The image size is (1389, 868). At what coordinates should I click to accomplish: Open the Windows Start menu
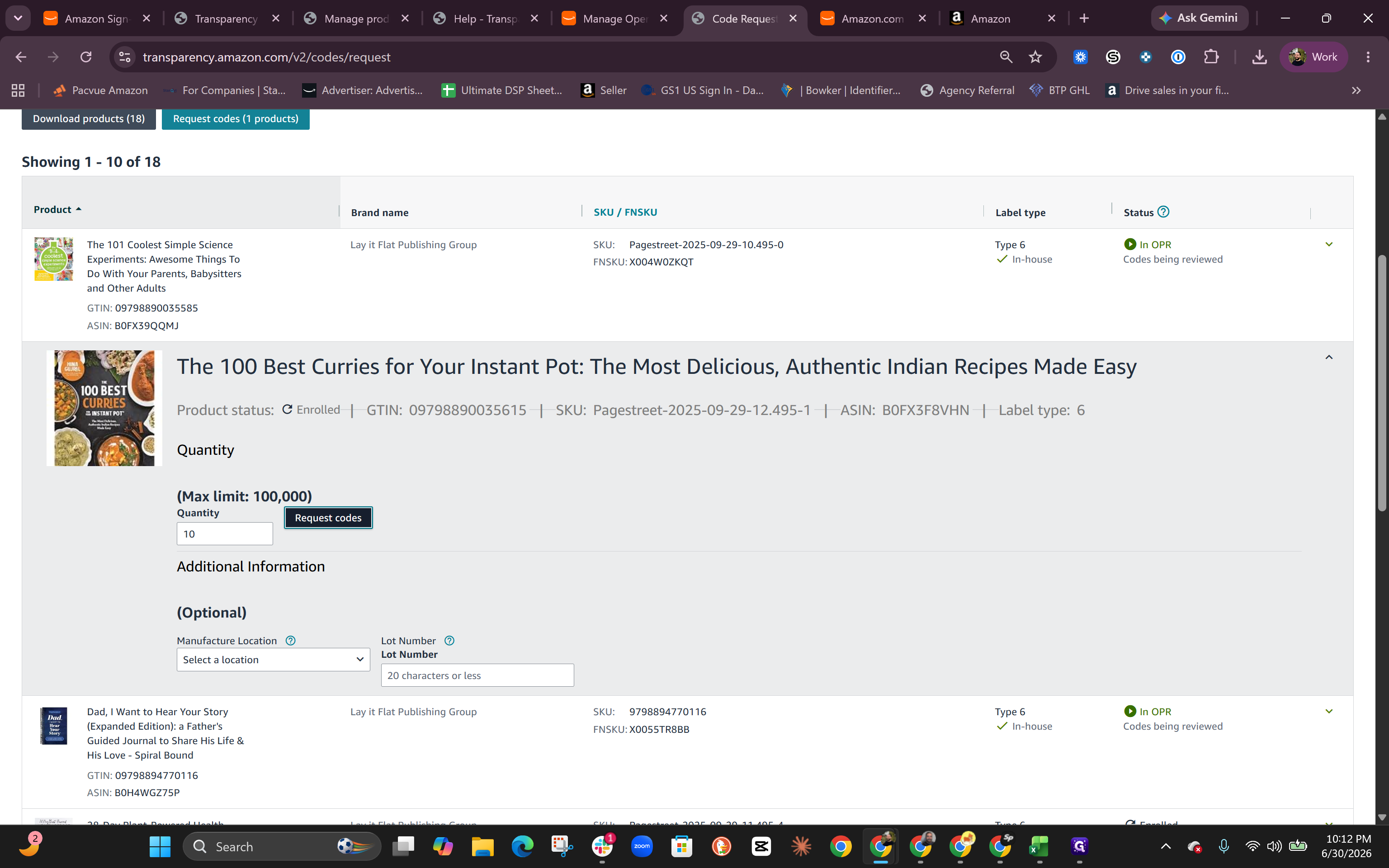point(160,846)
